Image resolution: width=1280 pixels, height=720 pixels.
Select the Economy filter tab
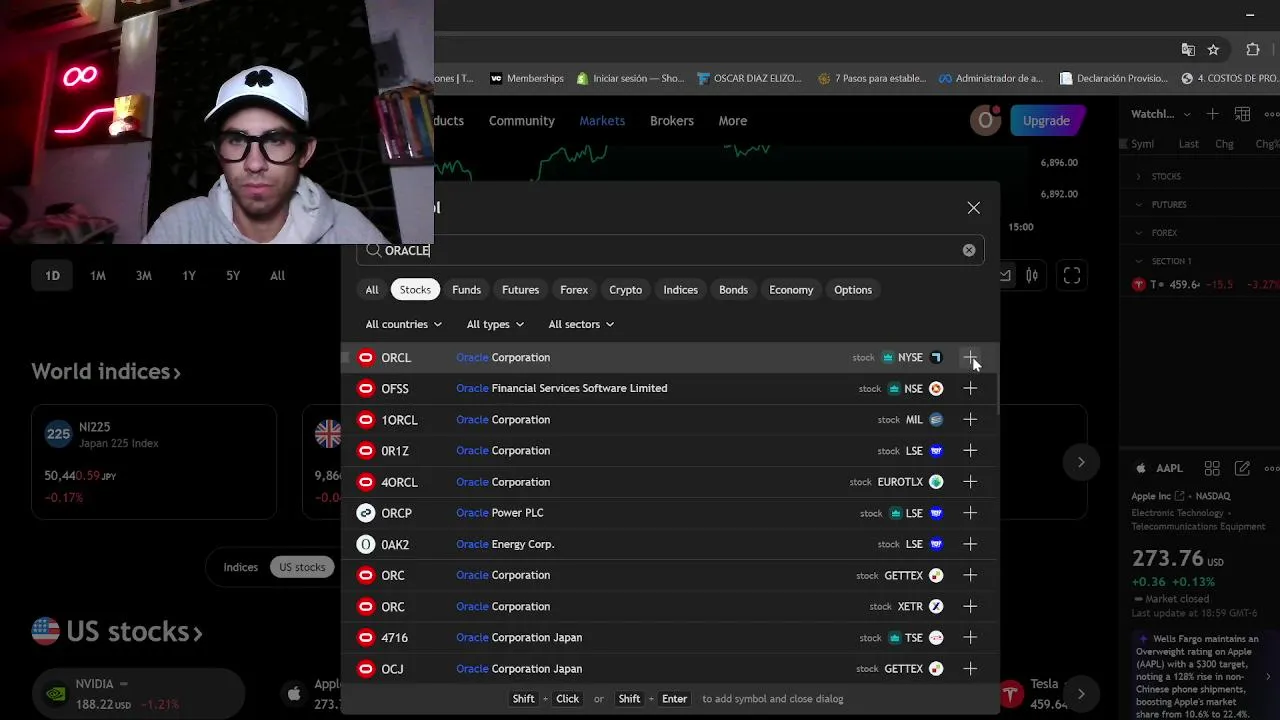coord(791,290)
